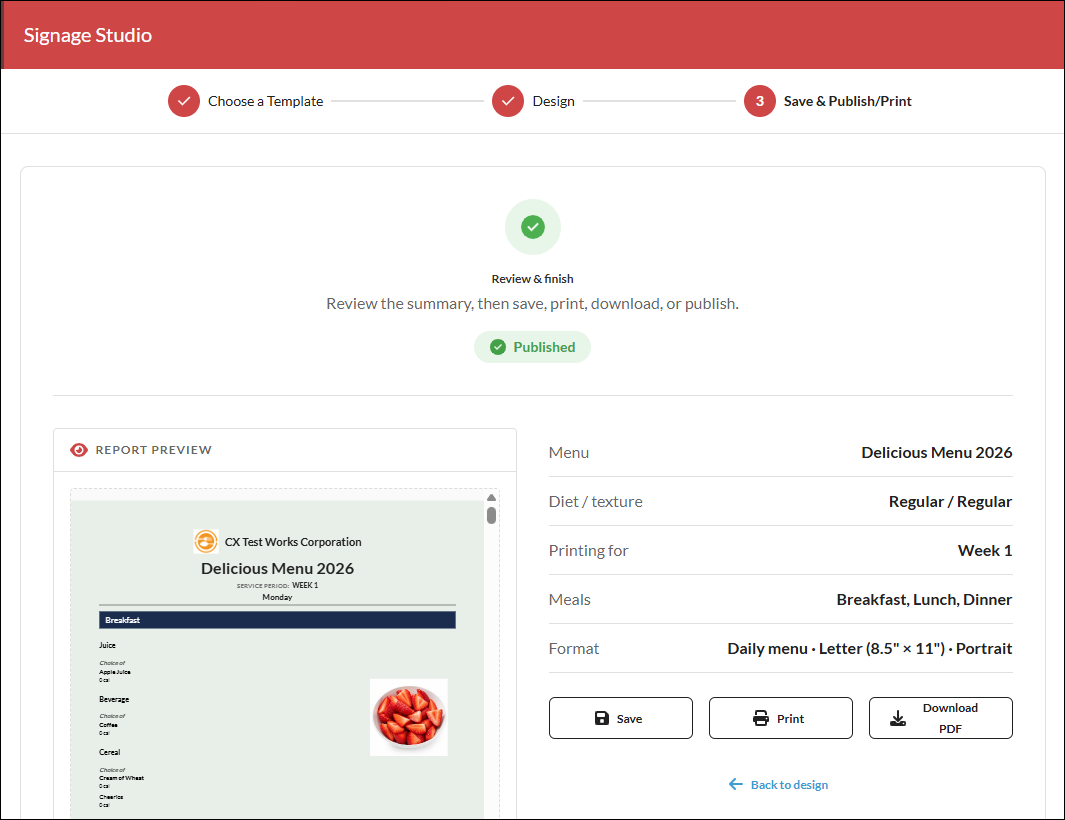The image size is (1065, 820).
Task: Click the preview scrollbar thumb
Action: pos(492,516)
